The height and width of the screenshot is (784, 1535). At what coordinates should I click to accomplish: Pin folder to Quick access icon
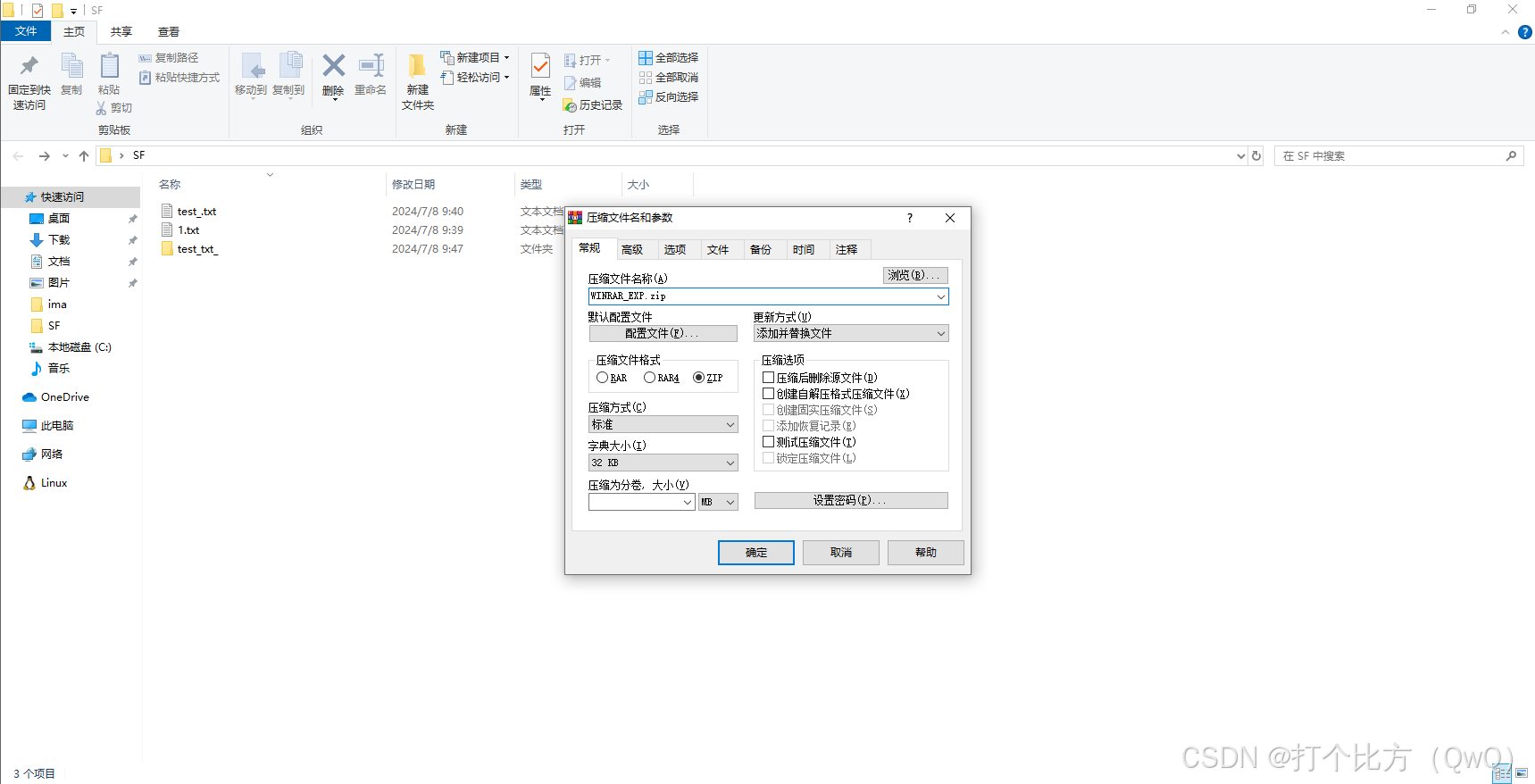29,65
